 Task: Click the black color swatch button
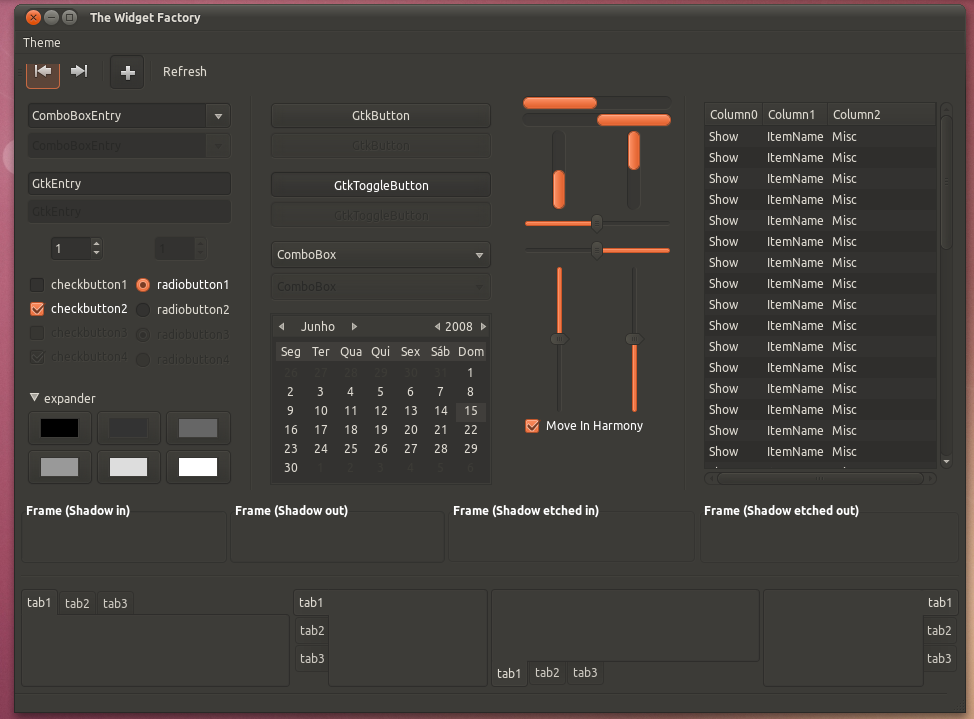[60, 428]
